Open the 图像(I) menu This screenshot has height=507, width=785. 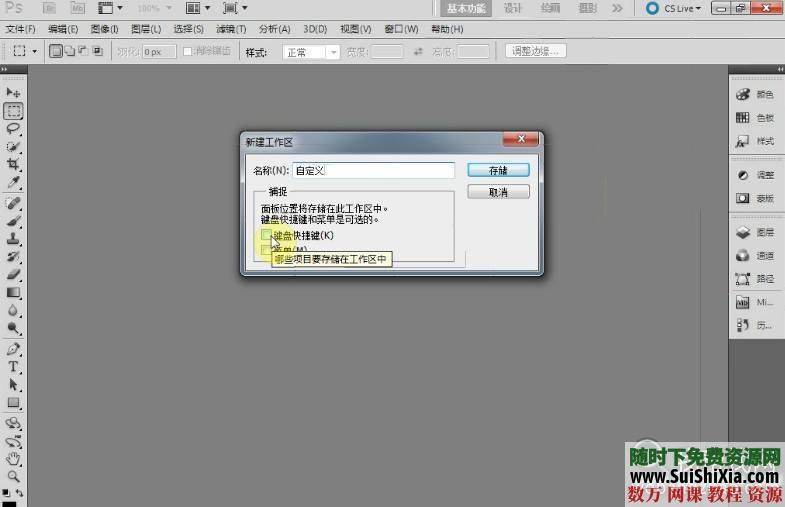[104, 29]
